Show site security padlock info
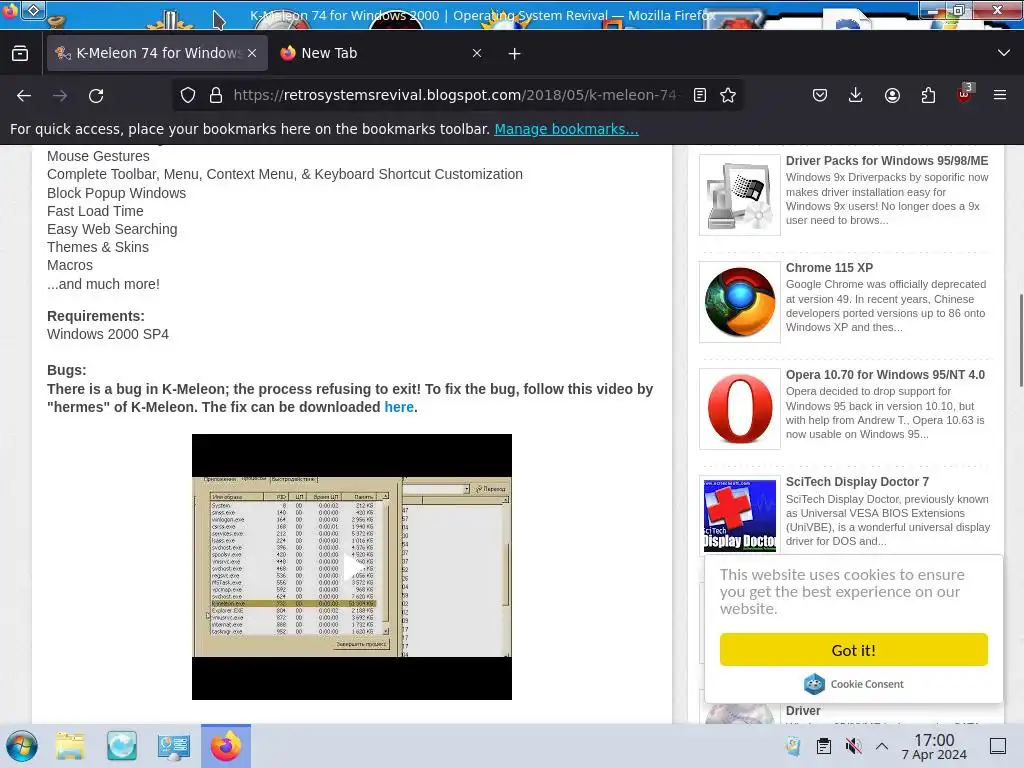The height and width of the screenshot is (768, 1024). (x=216, y=95)
